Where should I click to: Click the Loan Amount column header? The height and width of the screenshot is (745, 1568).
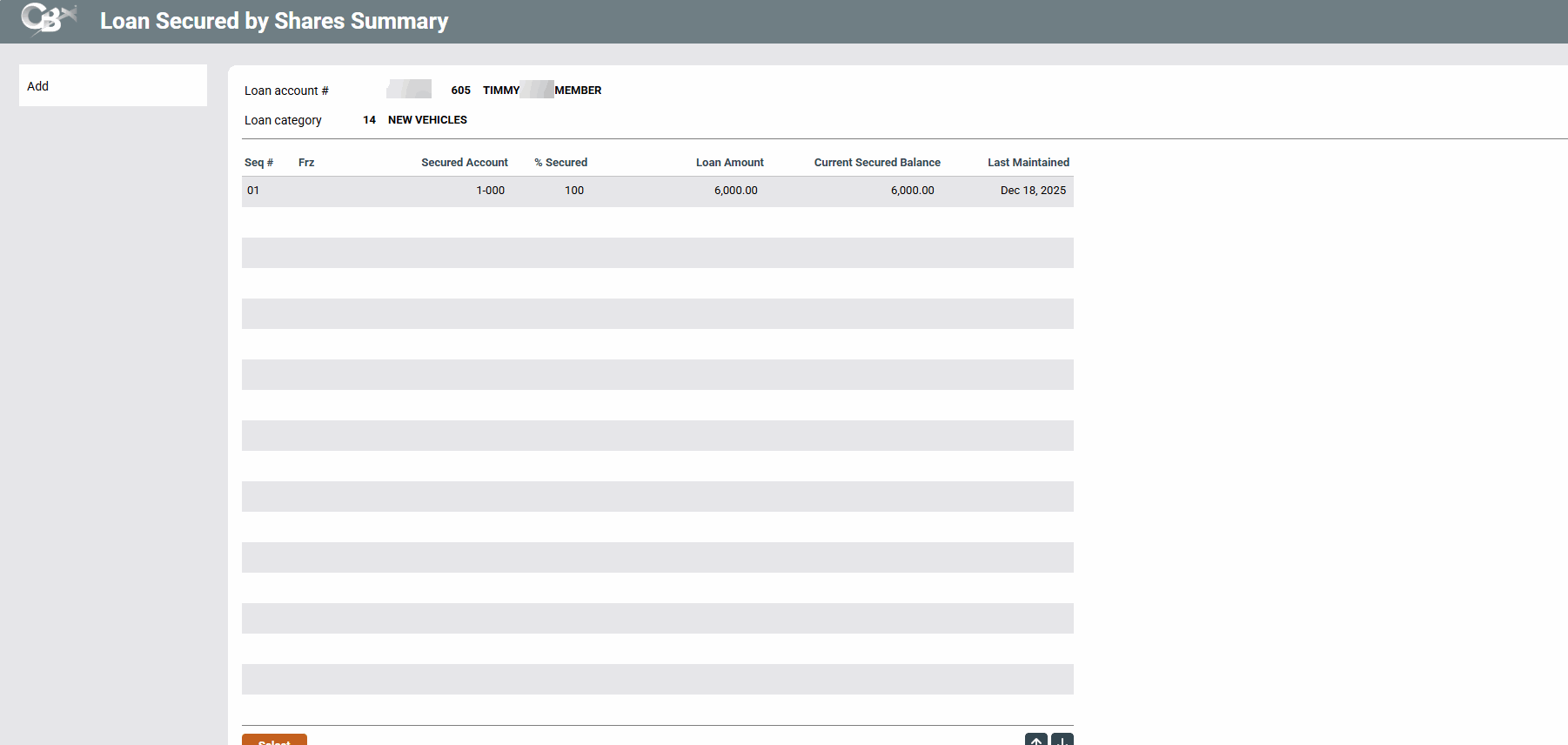tap(729, 163)
